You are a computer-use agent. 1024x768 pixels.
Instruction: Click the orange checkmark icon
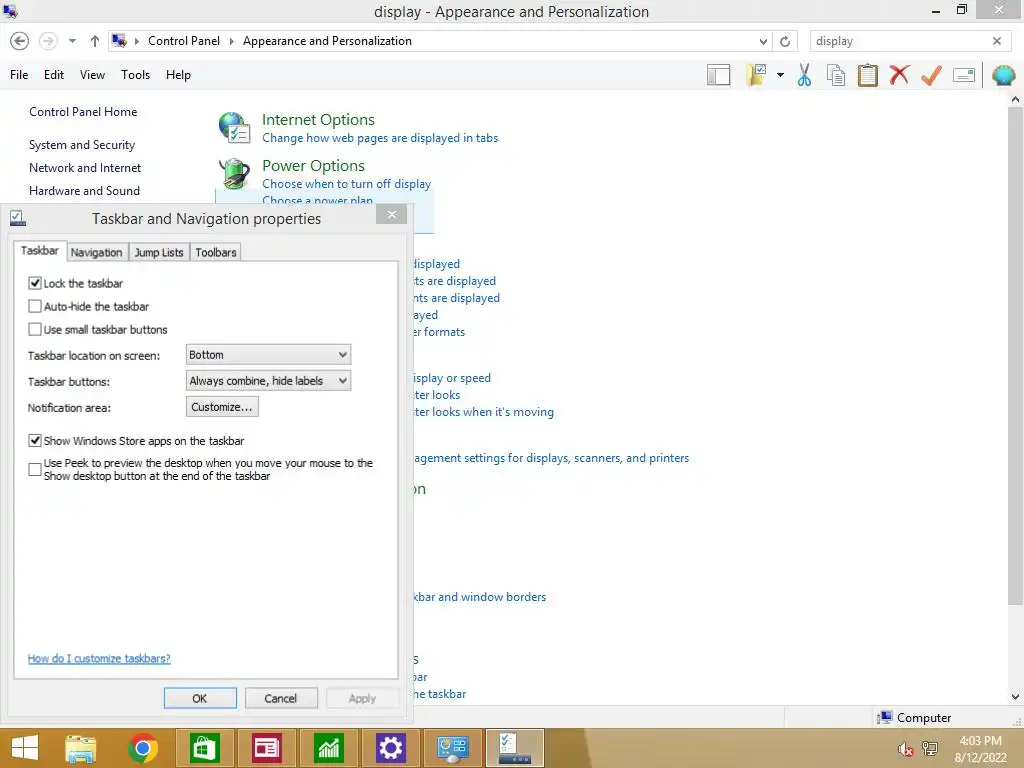coord(931,75)
